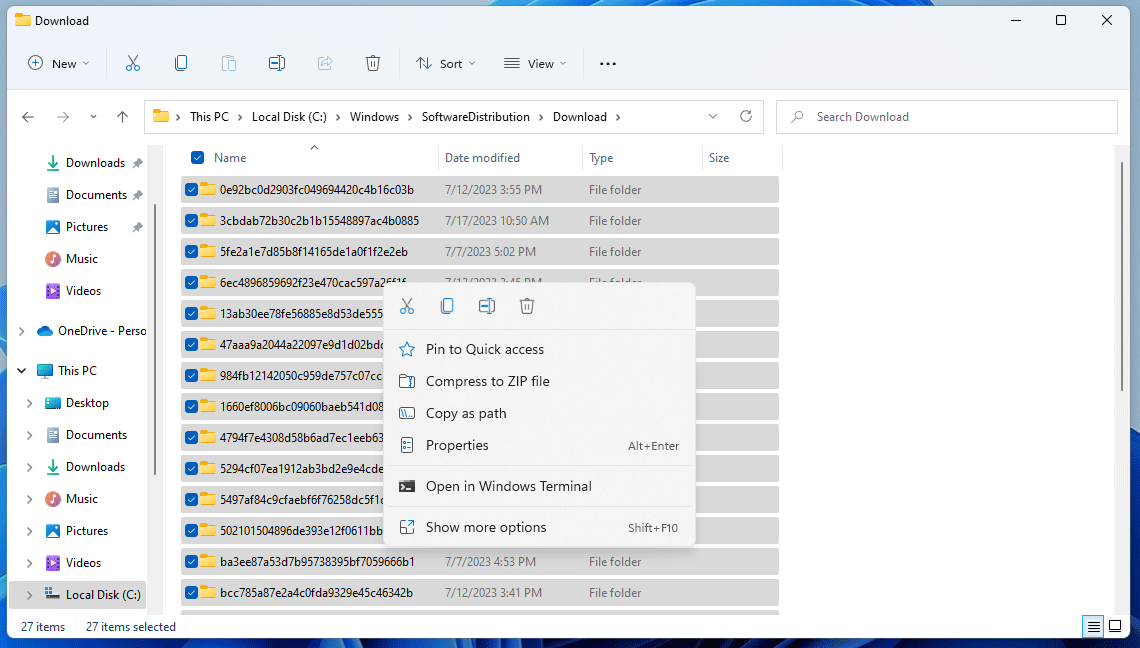Choose Open in Windows Terminal
Image resolution: width=1140 pixels, height=648 pixels.
(x=538, y=486)
